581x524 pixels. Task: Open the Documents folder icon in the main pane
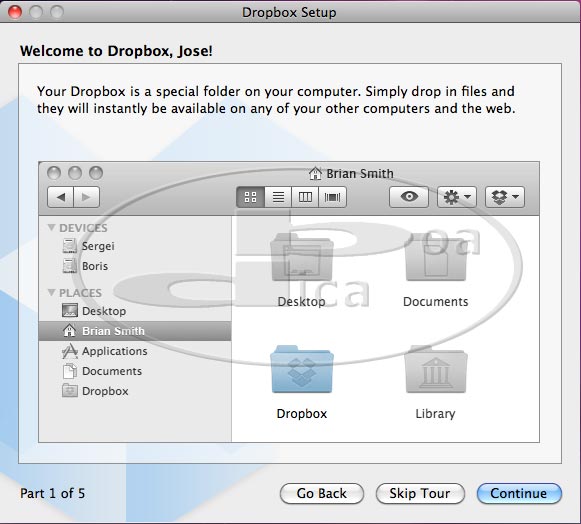pyautogui.click(x=436, y=257)
